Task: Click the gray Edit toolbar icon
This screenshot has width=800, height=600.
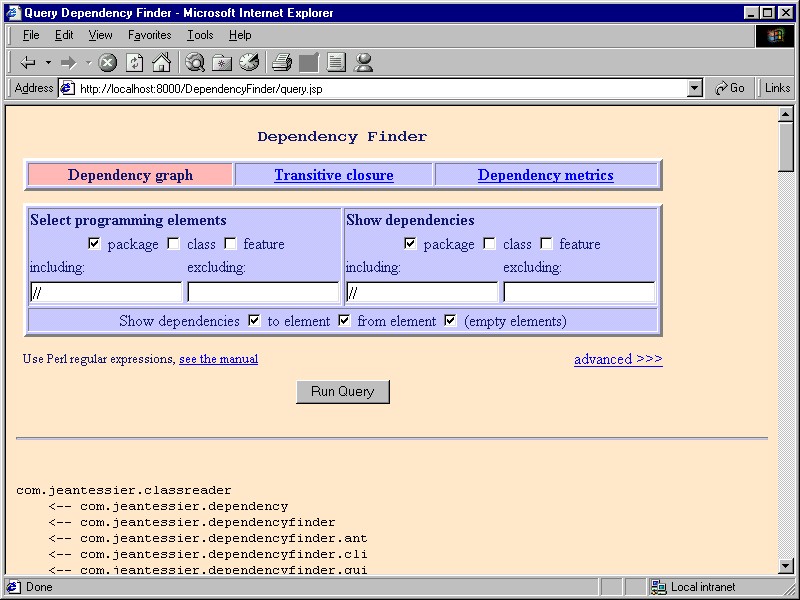Action: click(x=309, y=63)
